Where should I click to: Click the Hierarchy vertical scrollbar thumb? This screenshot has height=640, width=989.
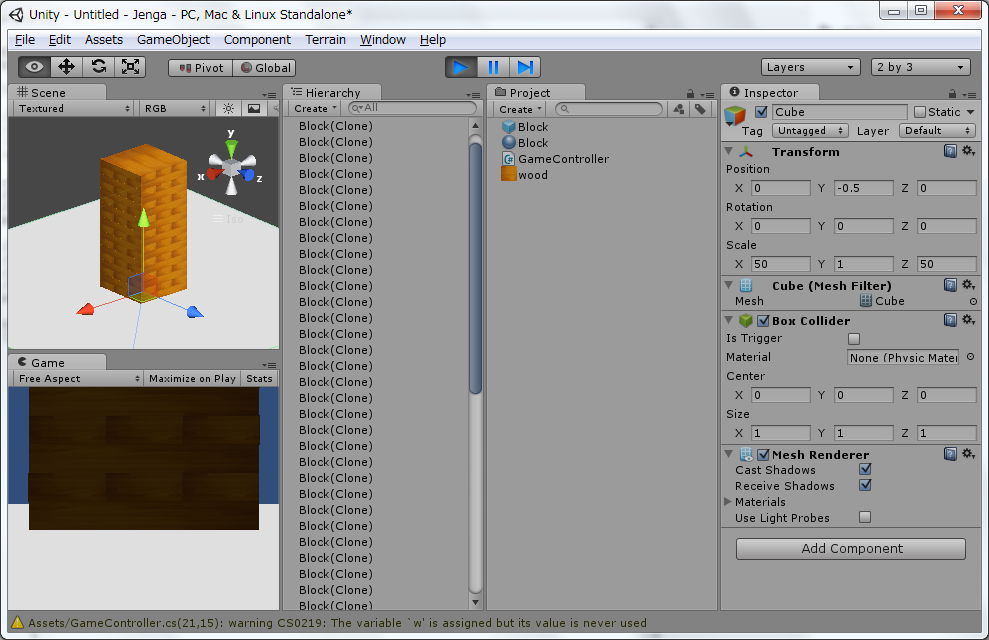(476, 268)
